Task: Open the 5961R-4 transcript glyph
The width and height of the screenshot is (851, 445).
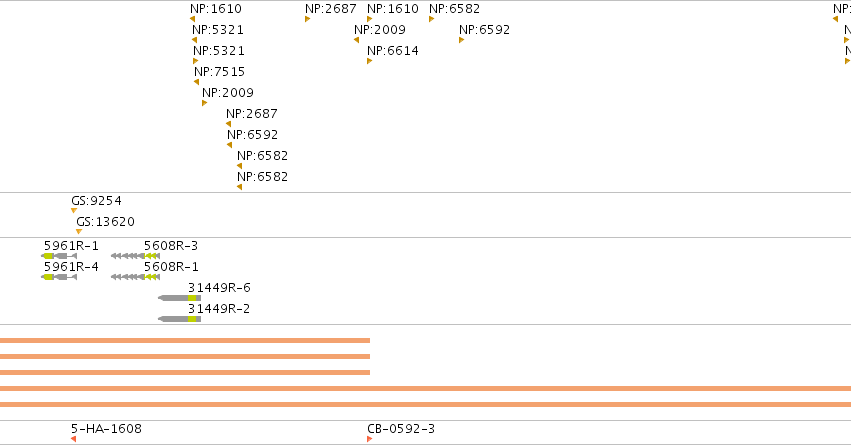Action: point(59,277)
